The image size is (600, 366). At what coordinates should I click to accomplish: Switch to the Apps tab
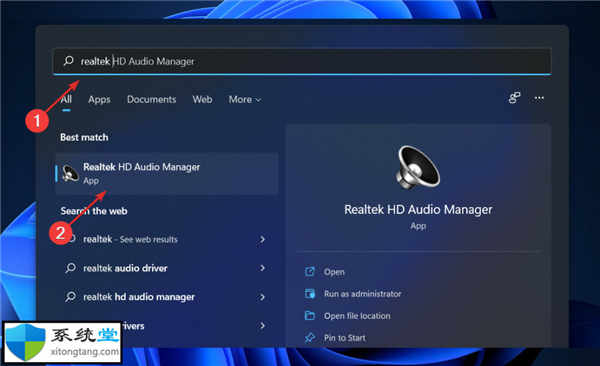click(99, 100)
